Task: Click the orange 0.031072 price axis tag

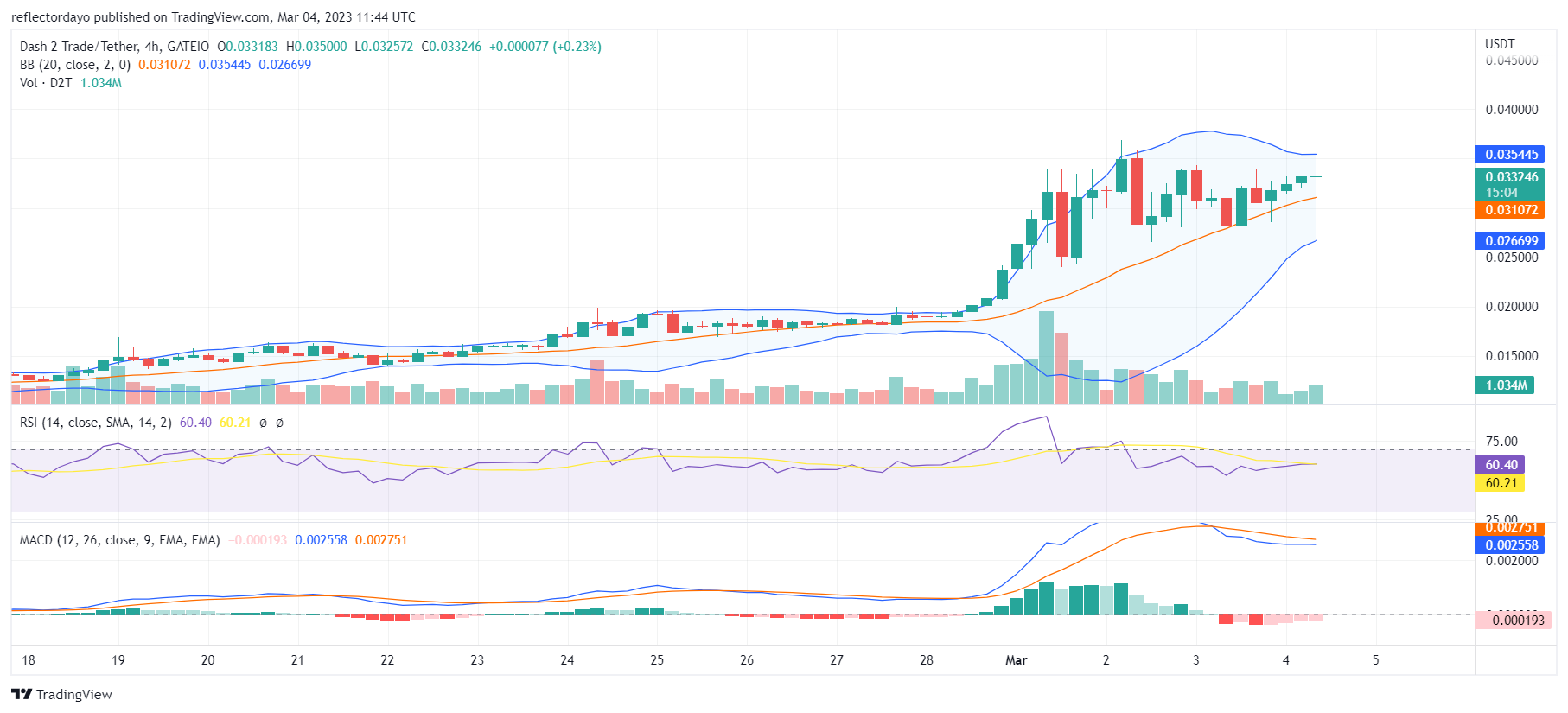Action: click(1509, 210)
